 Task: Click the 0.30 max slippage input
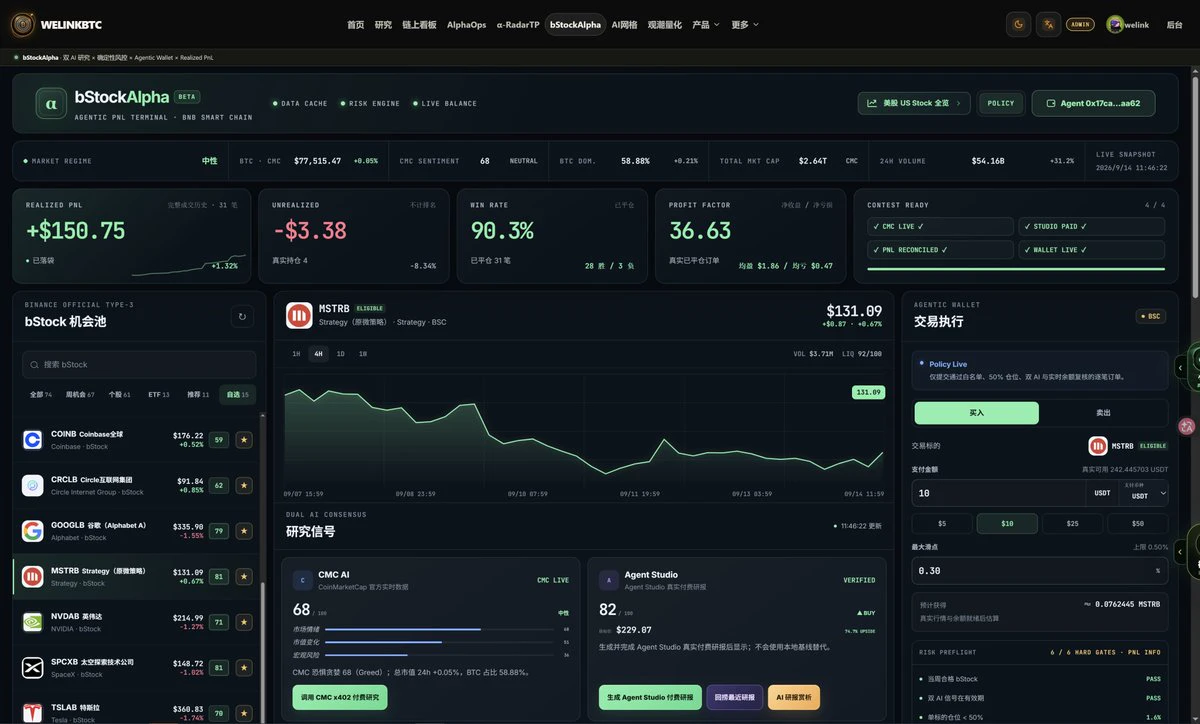(x=1040, y=570)
